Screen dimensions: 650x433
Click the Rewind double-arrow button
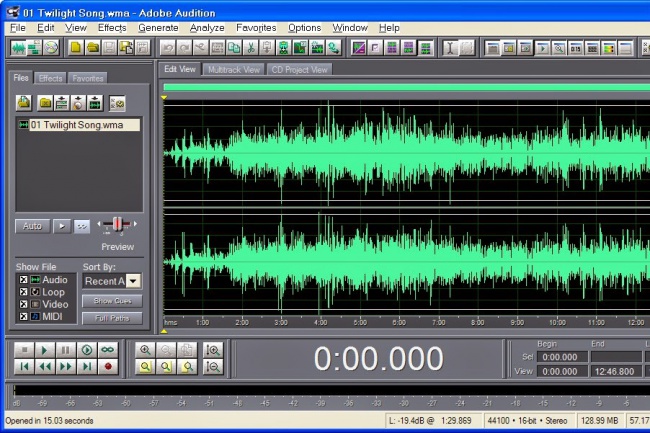tap(45, 367)
